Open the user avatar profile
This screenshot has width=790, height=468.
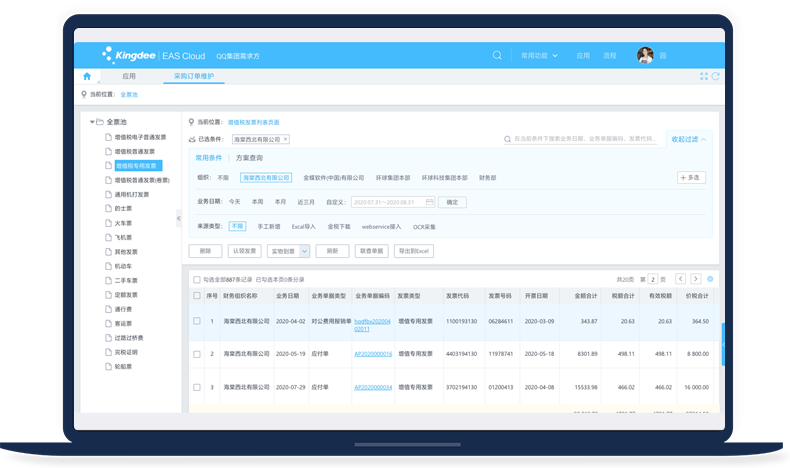click(x=645, y=55)
